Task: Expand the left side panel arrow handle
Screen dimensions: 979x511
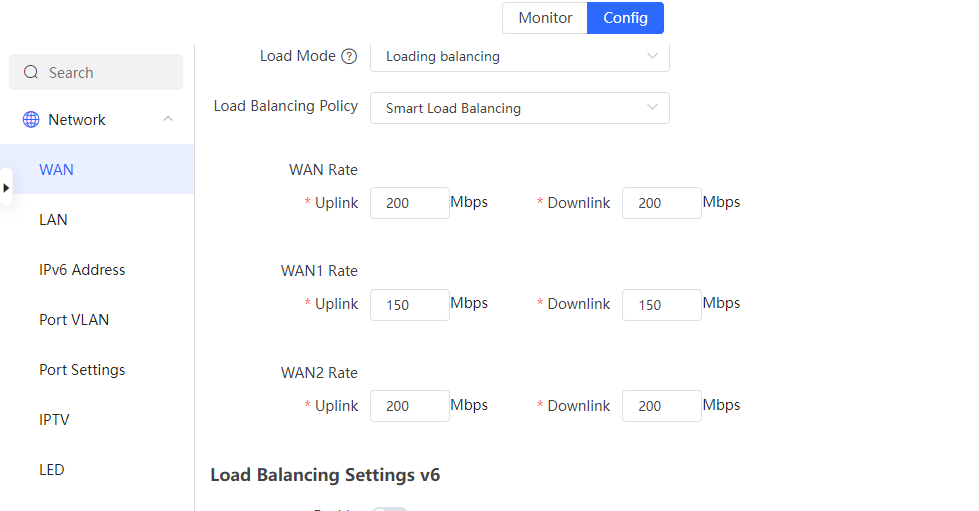Action: tap(6, 187)
